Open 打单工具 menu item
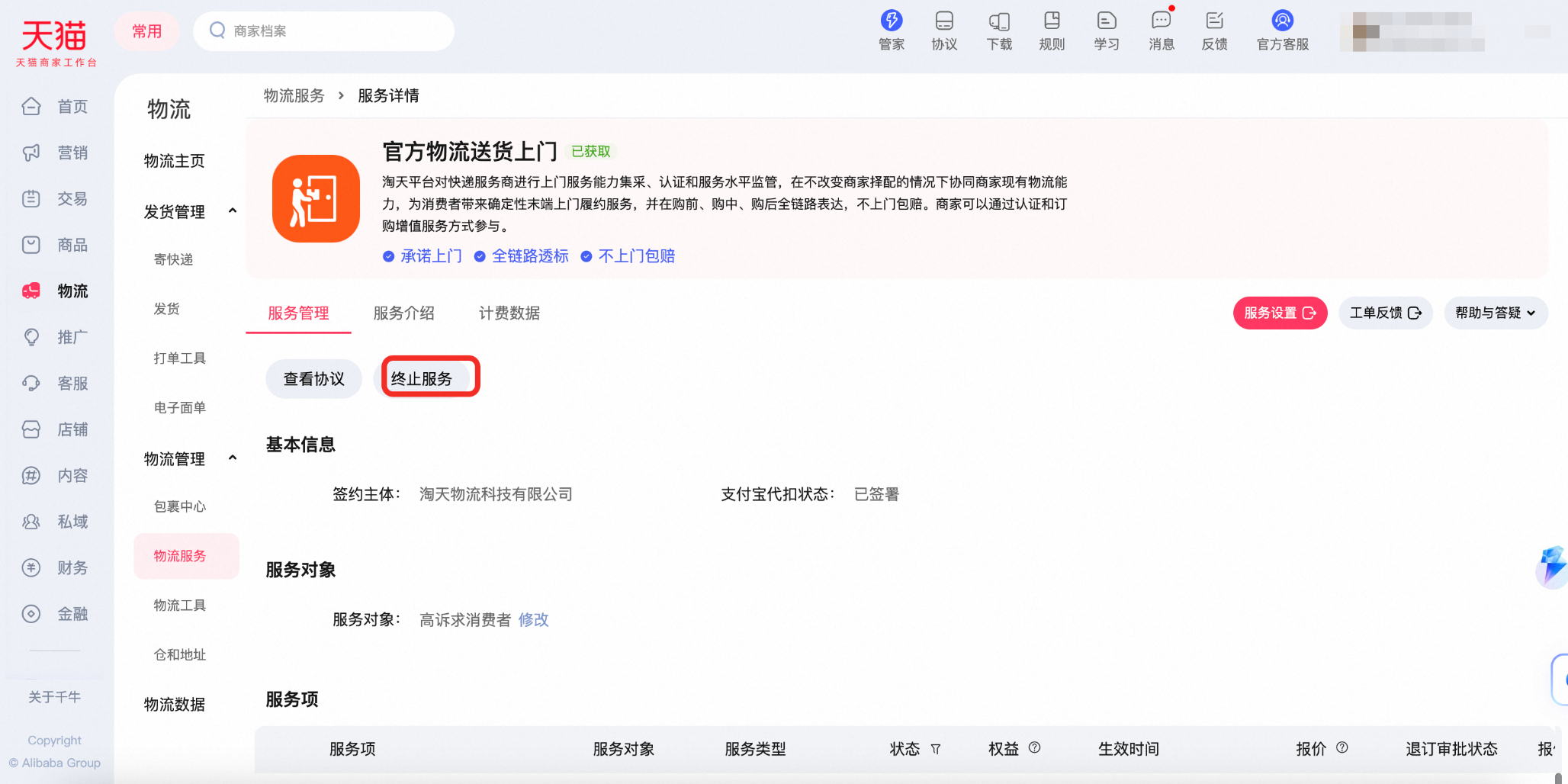1568x784 pixels. (x=180, y=358)
